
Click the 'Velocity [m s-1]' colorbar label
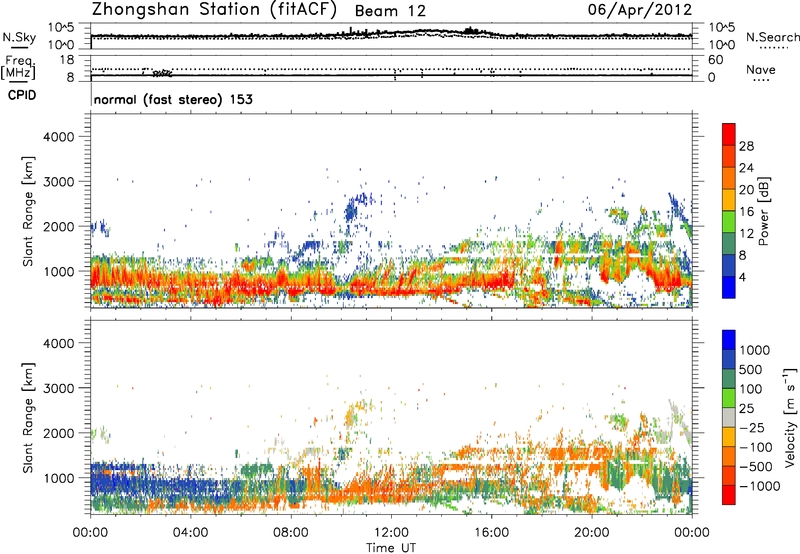[791, 417]
